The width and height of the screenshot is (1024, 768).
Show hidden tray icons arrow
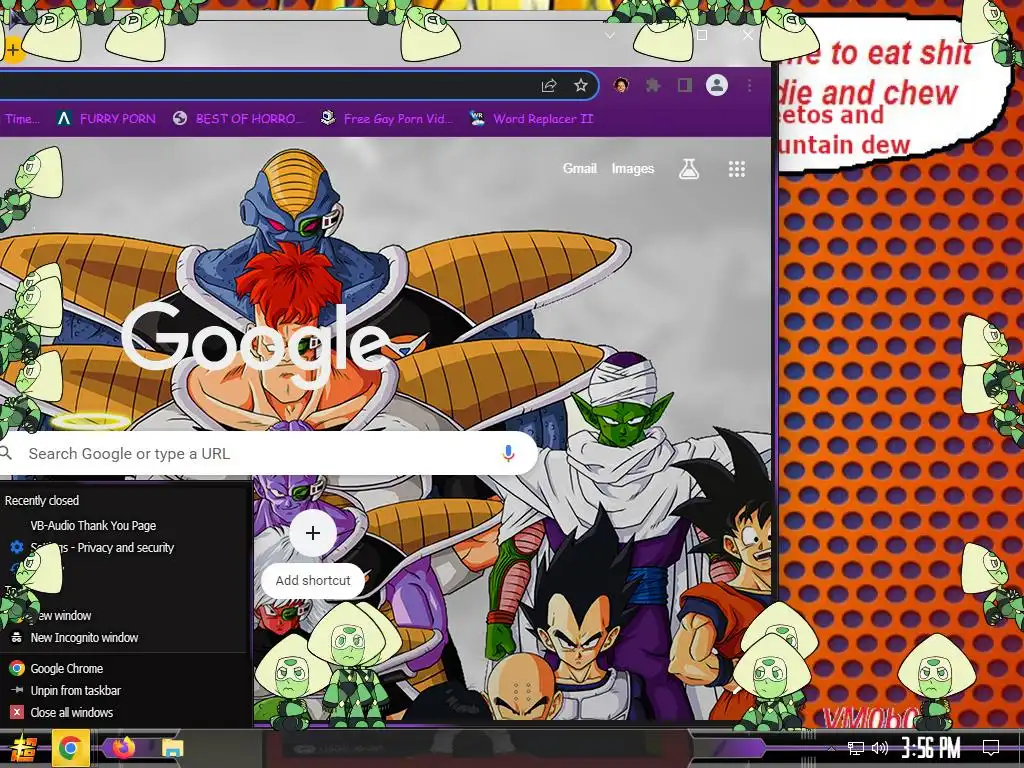(831, 748)
